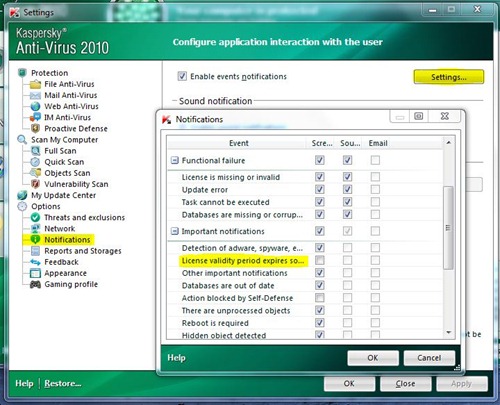Click Kaspersky logo in Settings window title
The width and height of the screenshot is (500, 405).
click(15, 13)
